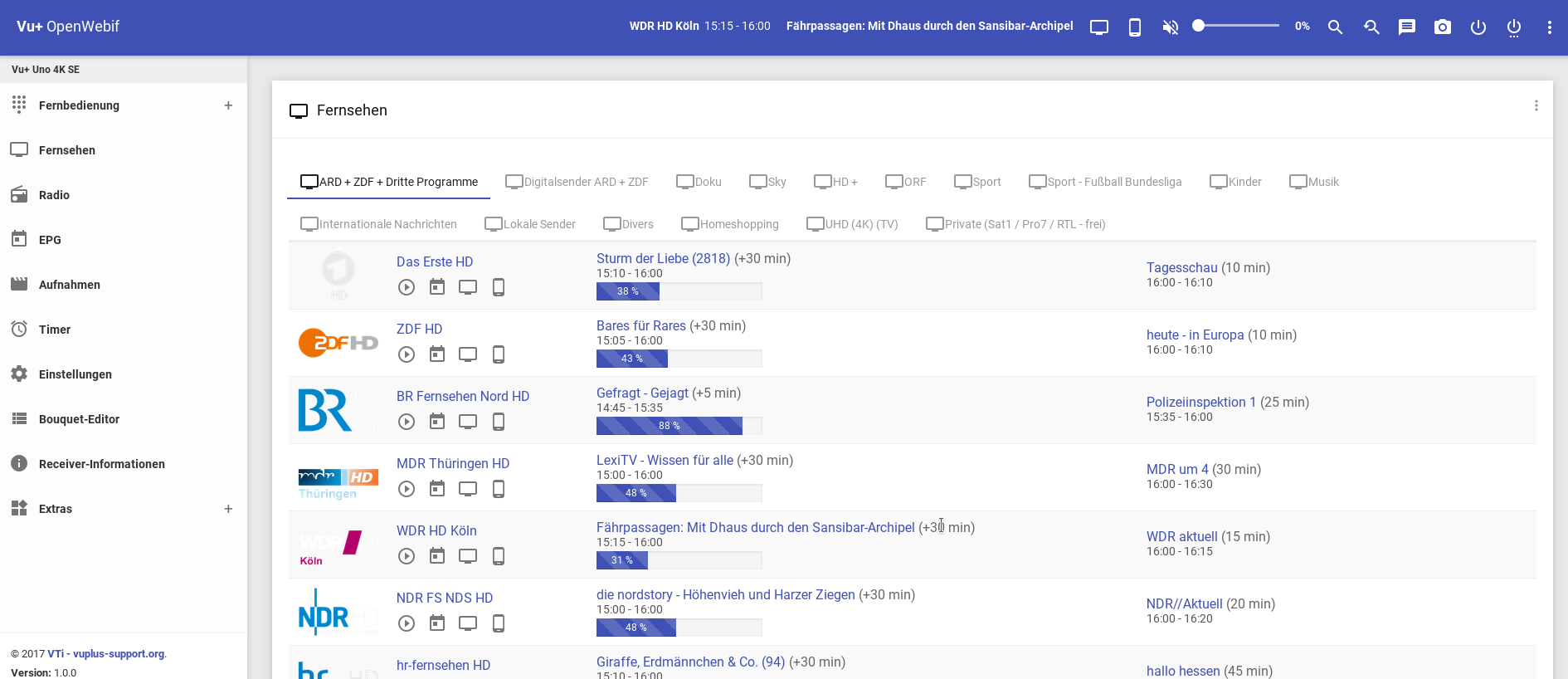Open the Fernsehen panel options menu
This screenshot has height=679, width=1568.
tap(1536, 105)
